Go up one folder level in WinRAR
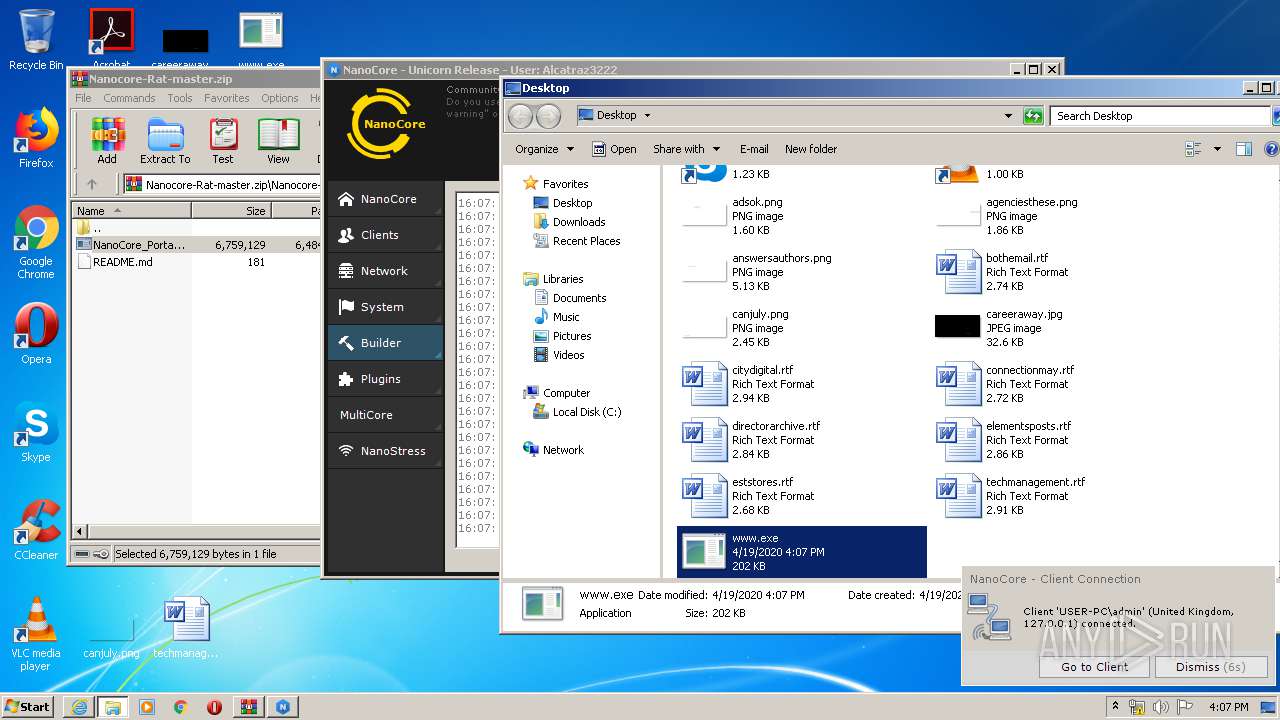Screen dimensions: 1280x720 92,184
